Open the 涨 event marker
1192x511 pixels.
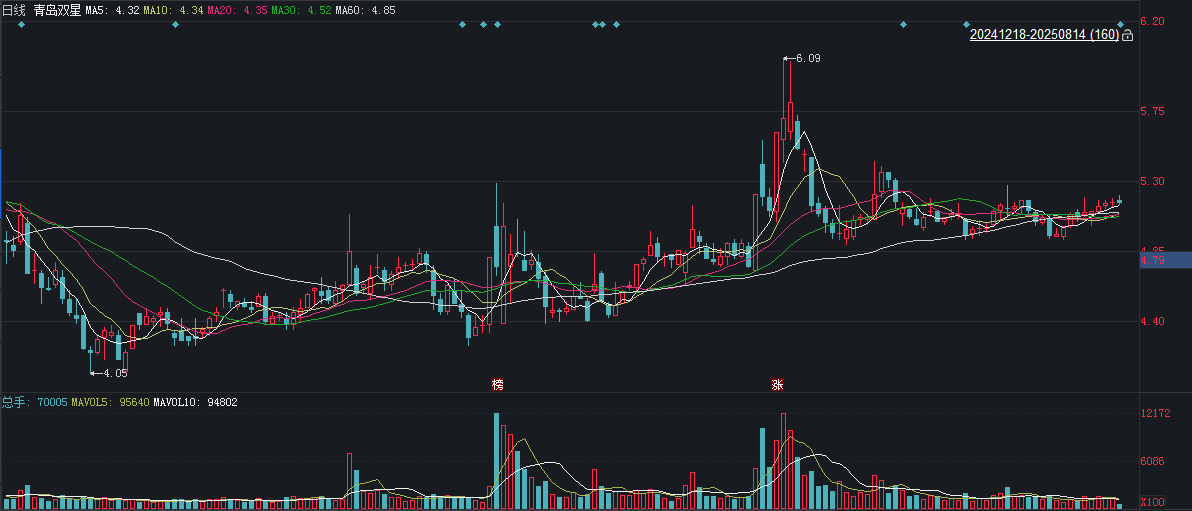[x=777, y=385]
